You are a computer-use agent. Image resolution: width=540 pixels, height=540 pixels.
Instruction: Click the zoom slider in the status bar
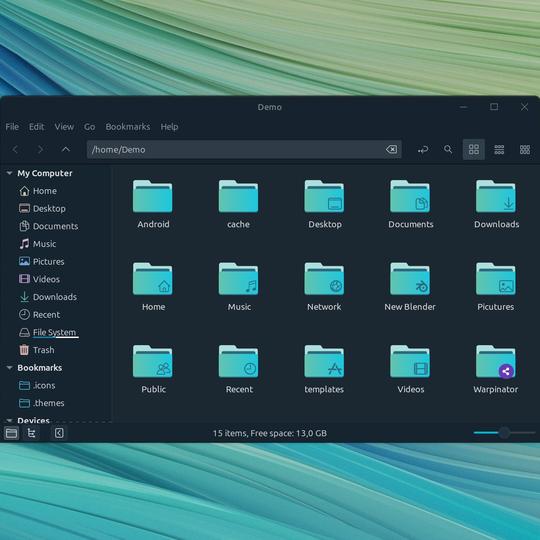click(x=504, y=433)
